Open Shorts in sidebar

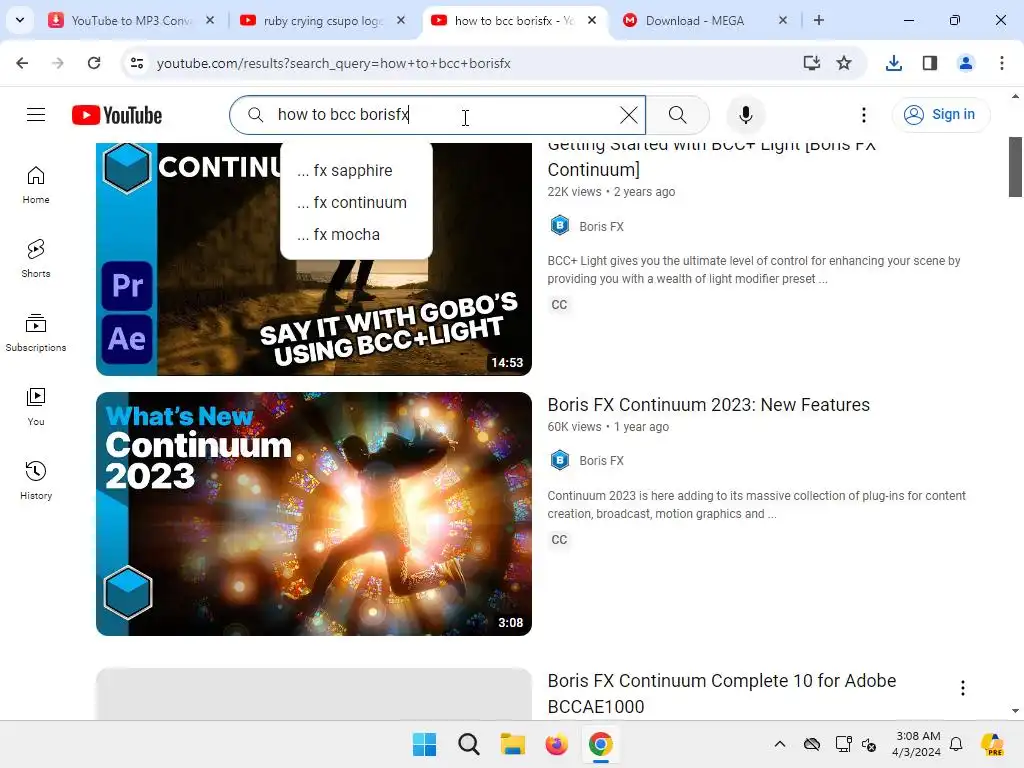tap(36, 259)
